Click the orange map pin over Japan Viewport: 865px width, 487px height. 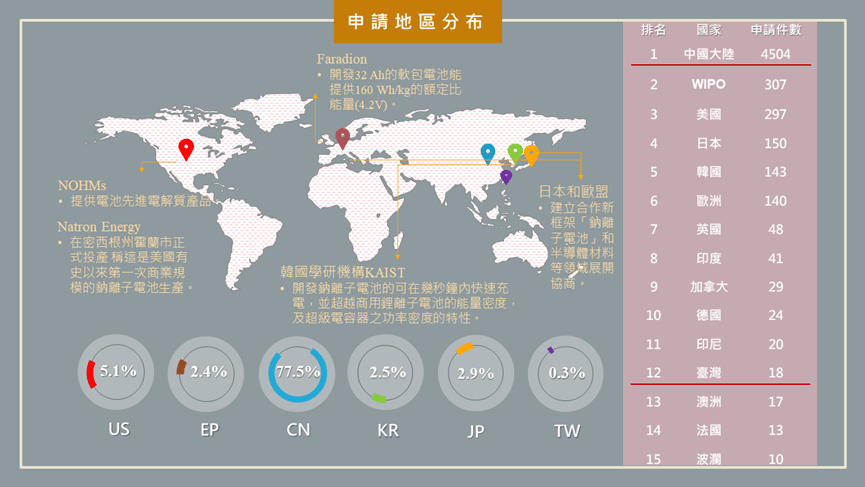(531, 154)
